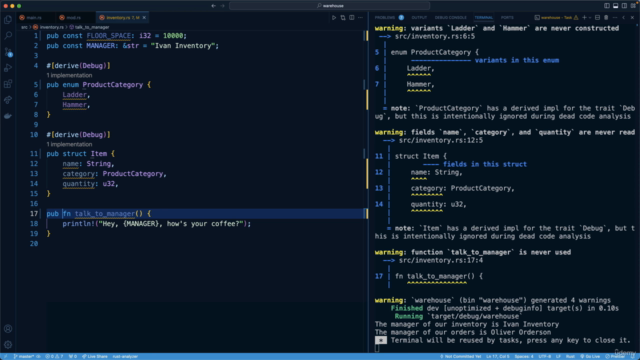Viewport: 640px width, 360px height.
Task: Open errors and warnings count in status bar
Action: pyautogui.click(x=54, y=356)
